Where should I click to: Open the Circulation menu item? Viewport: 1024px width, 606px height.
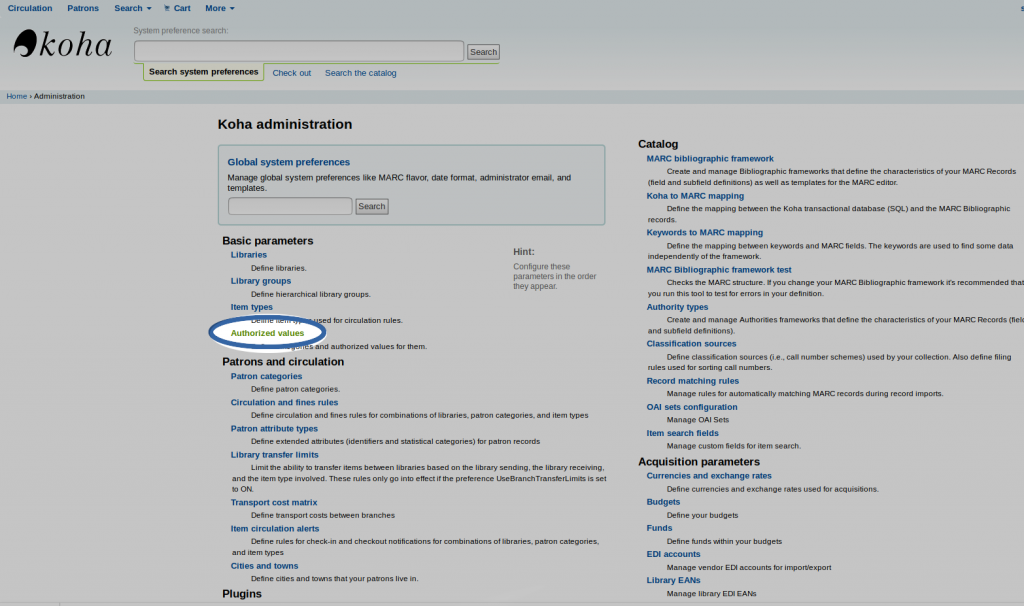coord(30,8)
